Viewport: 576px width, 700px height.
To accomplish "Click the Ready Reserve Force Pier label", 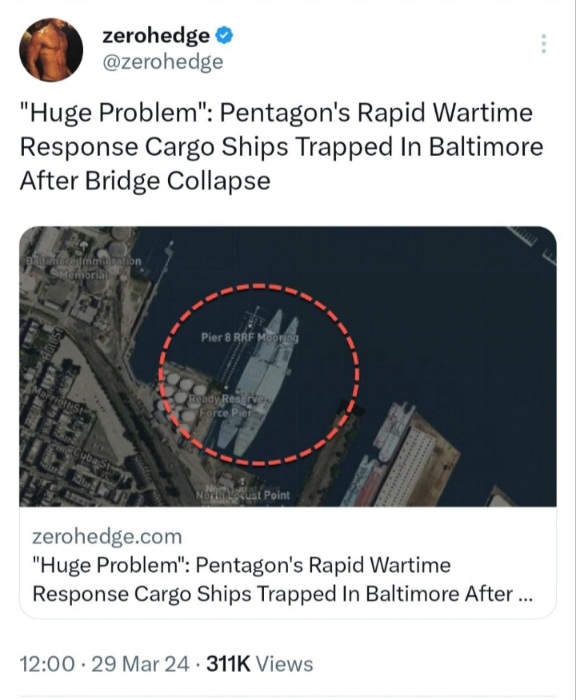I will click(x=226, y=406).
